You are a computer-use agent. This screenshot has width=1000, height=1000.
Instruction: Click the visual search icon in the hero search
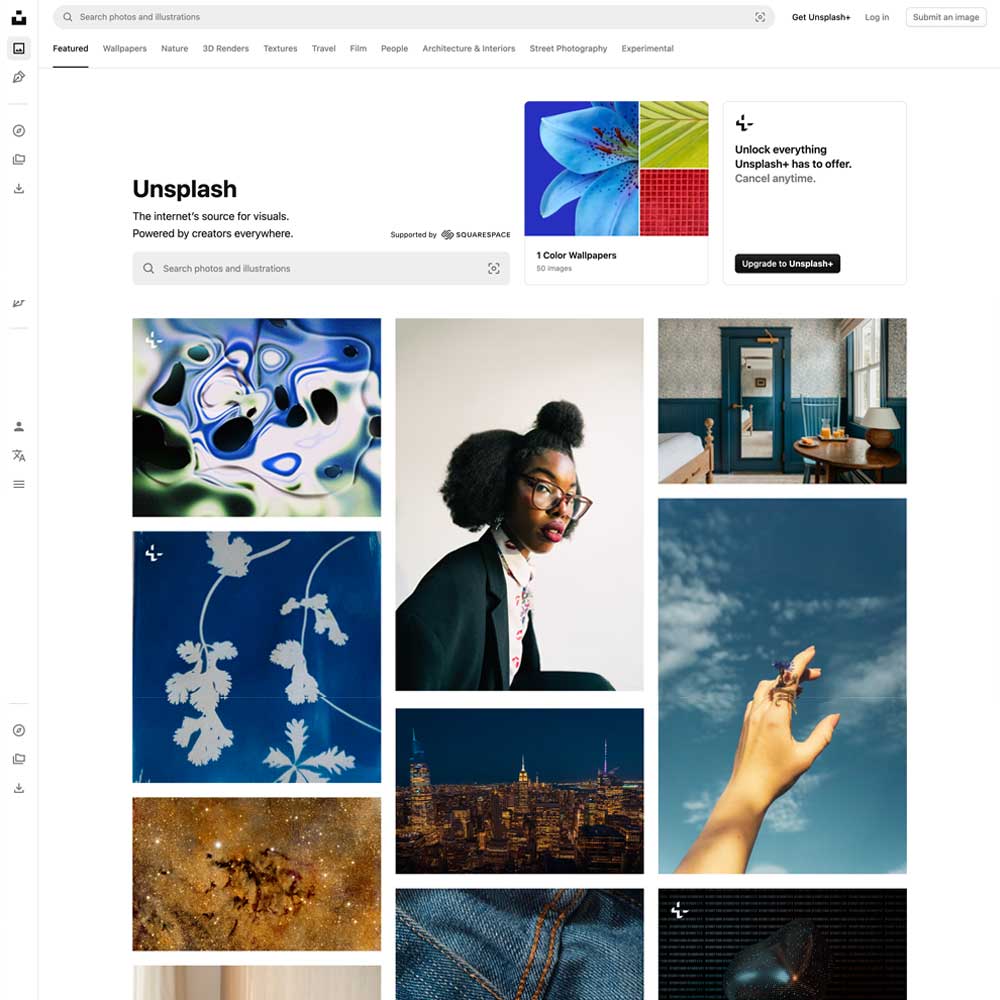(x=494, y=268)
